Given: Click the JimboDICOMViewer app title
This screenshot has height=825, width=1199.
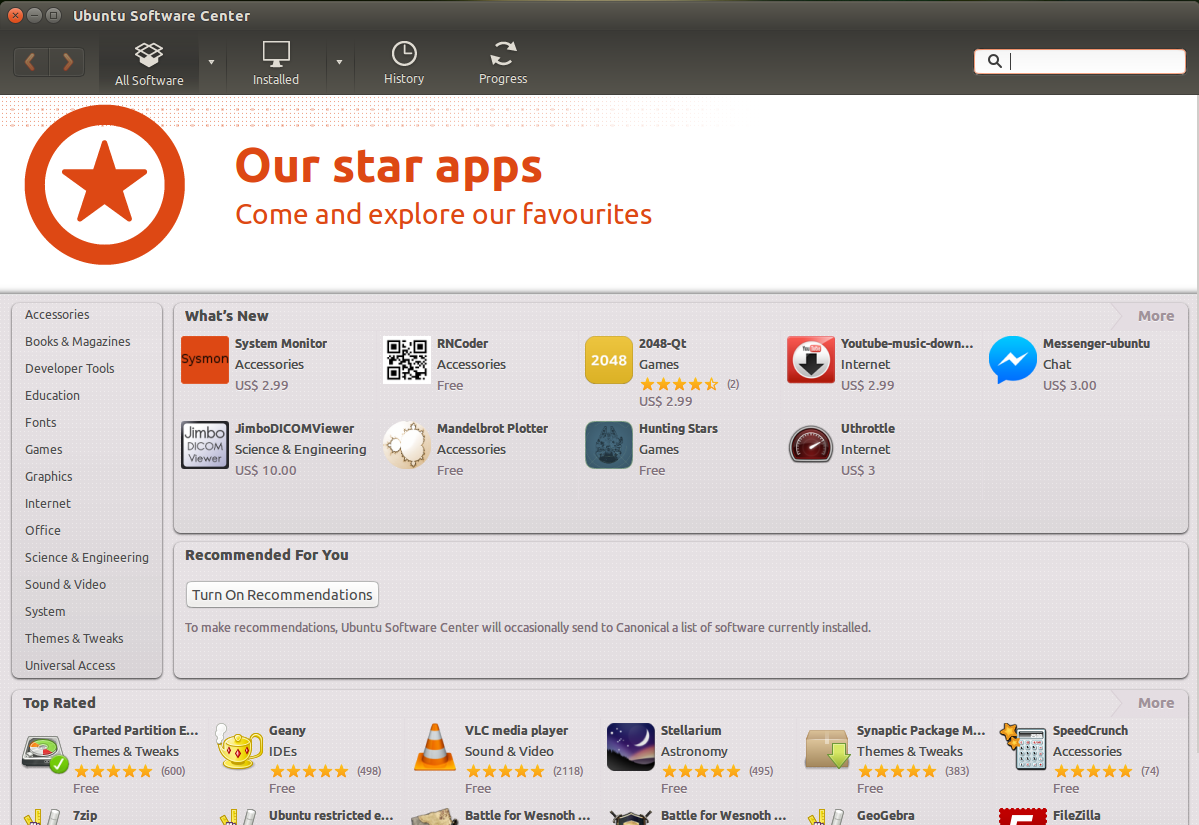Looking at the screenshot, I should click(294, 428).
